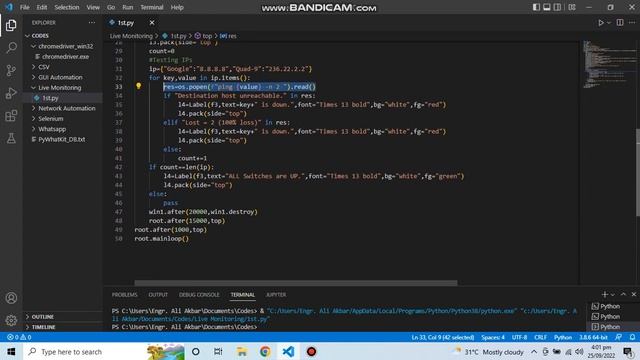Open the Testing flask view
This screenshot has height=360, width=640.
[11, 138]
